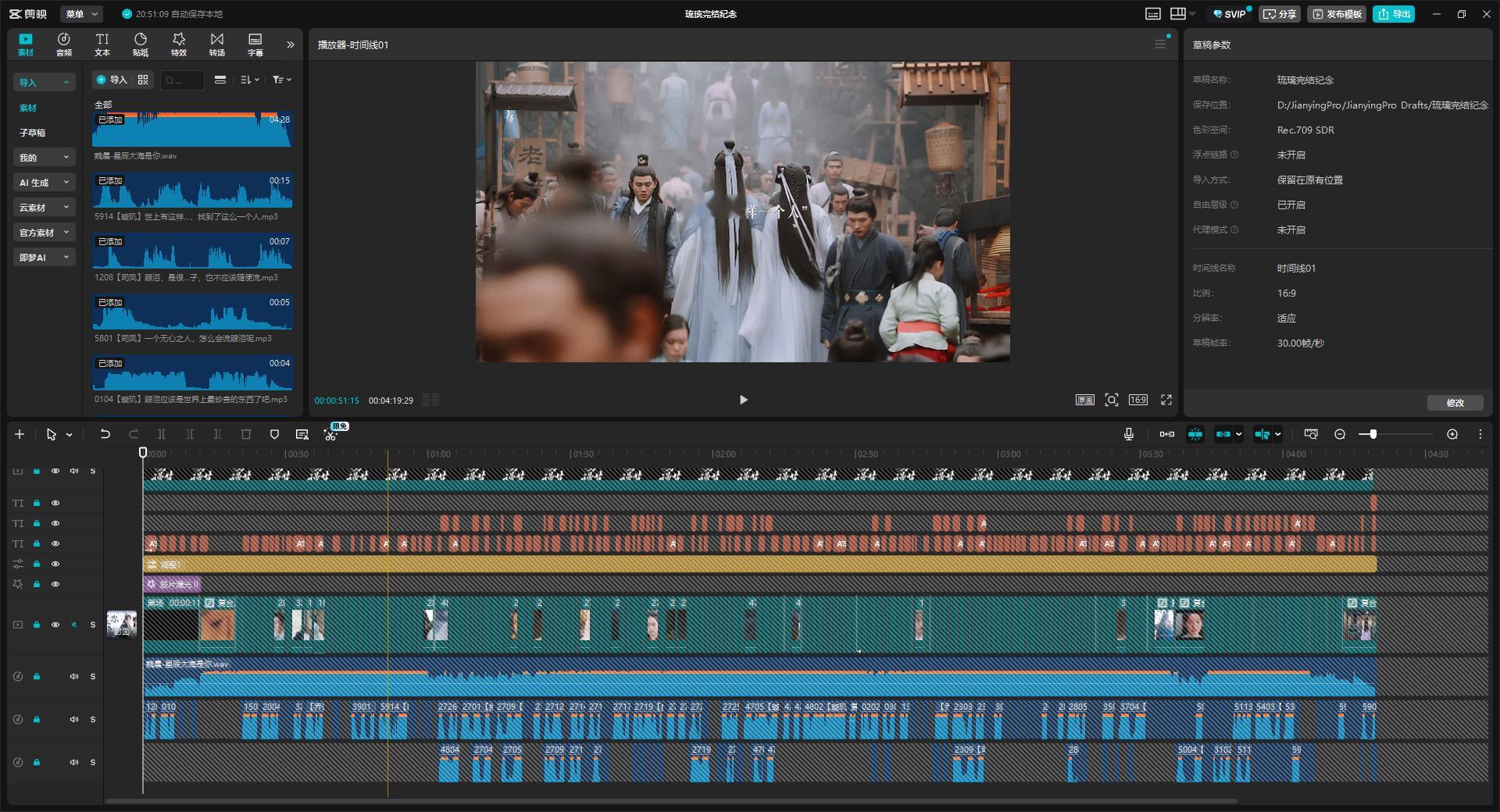Toggle the preview axis icon
The image size is (1500, 812).
tap(1262, 434)
